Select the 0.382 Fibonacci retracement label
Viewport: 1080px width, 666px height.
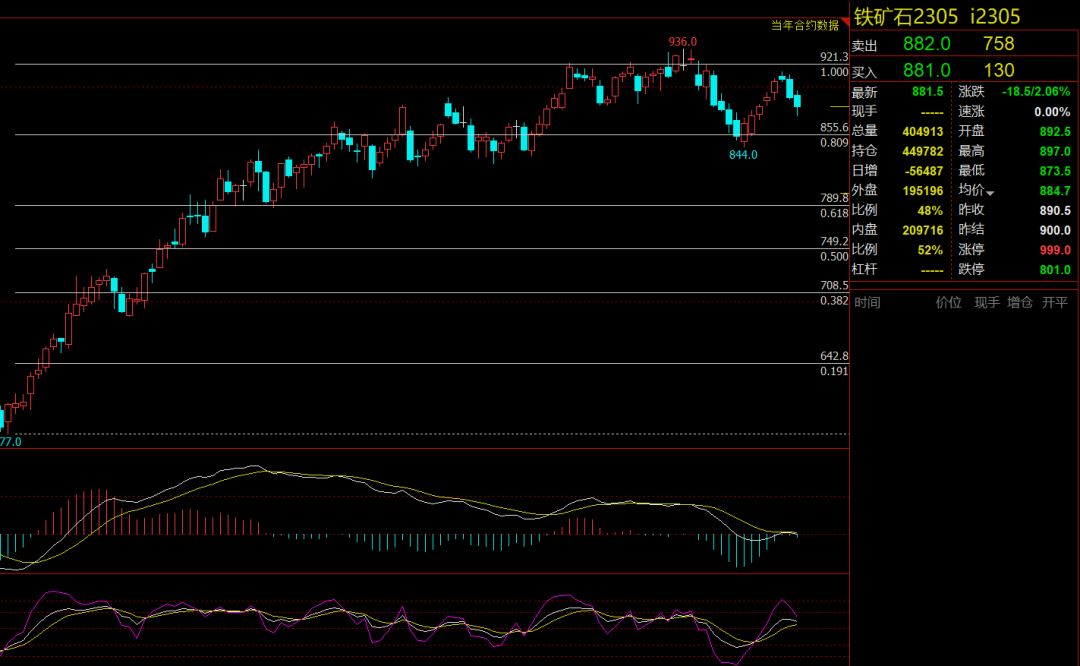(x=834, y=300)
